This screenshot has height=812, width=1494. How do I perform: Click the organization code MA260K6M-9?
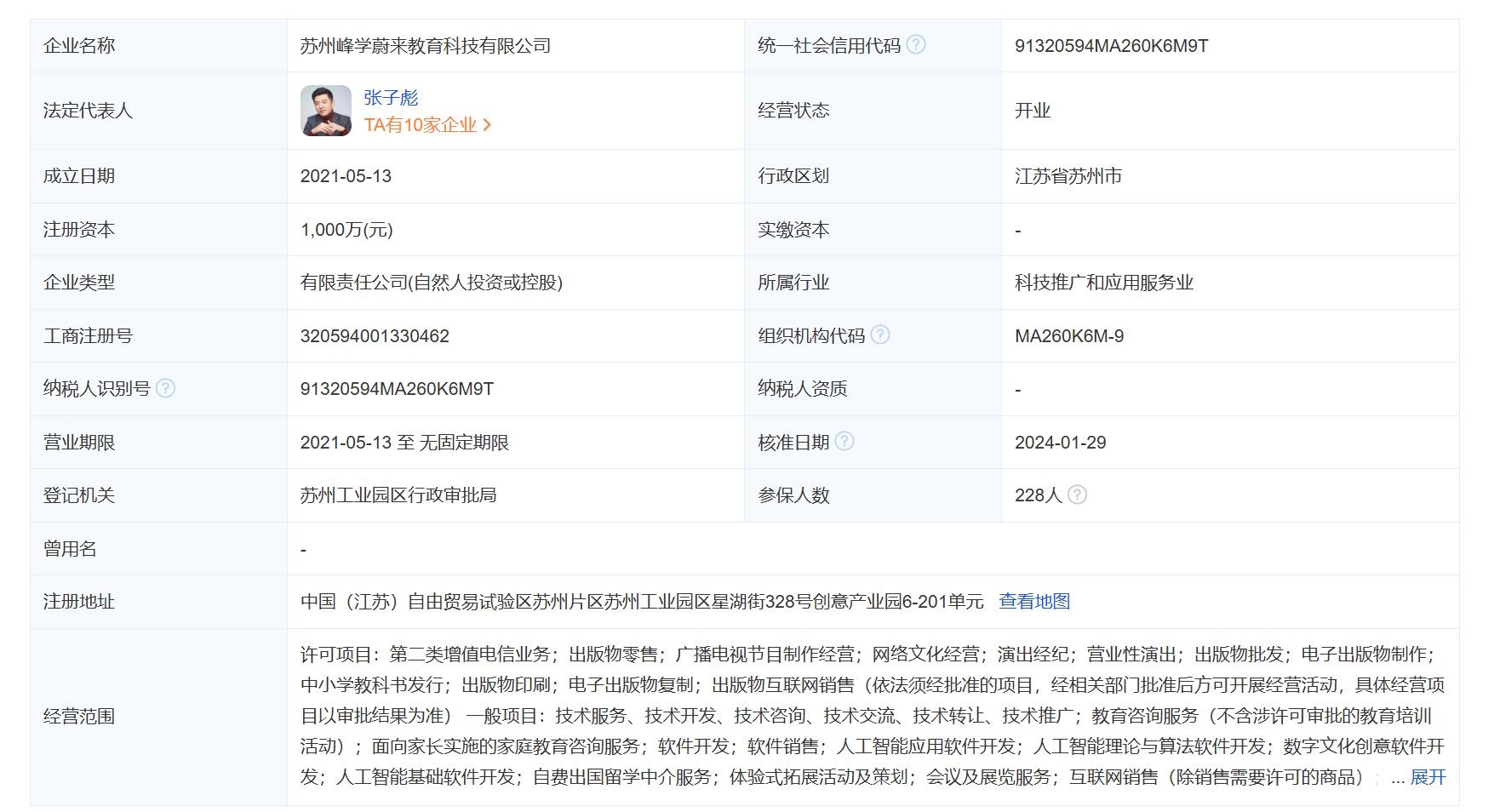[x=1068, y=336]
